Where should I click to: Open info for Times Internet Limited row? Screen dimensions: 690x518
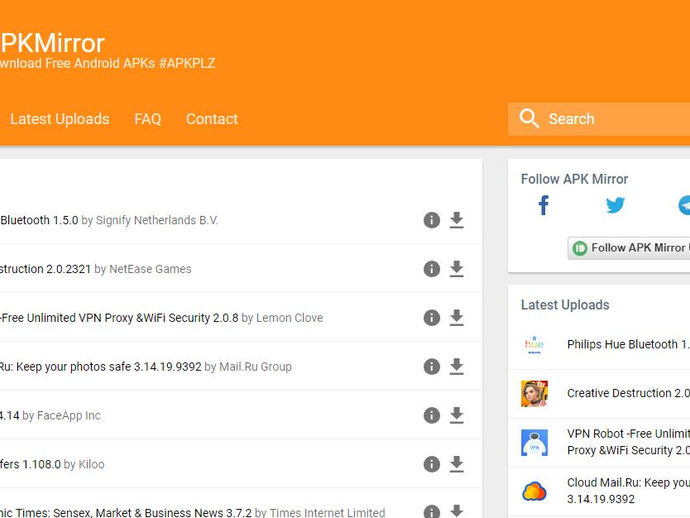[x=431, y=511]
